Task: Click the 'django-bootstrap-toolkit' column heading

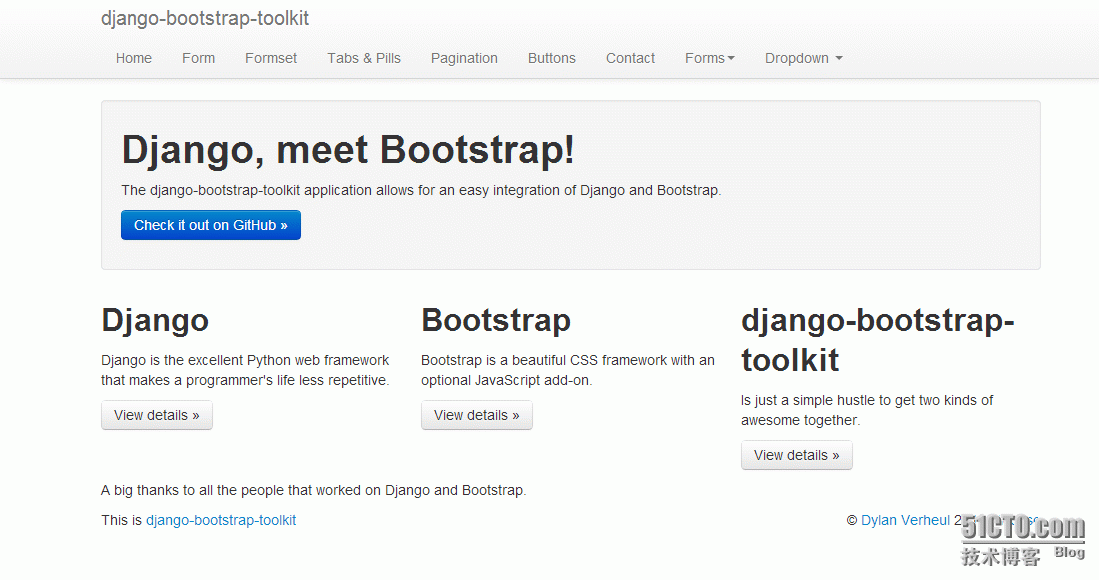Action: pyautogui.click(x=878, y=340)
